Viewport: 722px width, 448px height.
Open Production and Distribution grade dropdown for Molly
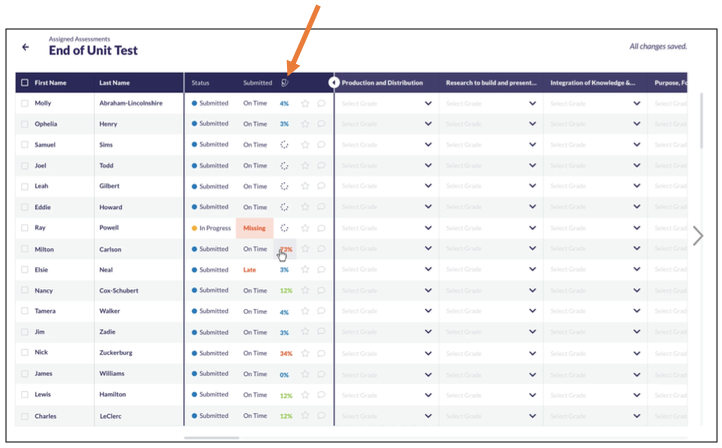click(428, 103)
